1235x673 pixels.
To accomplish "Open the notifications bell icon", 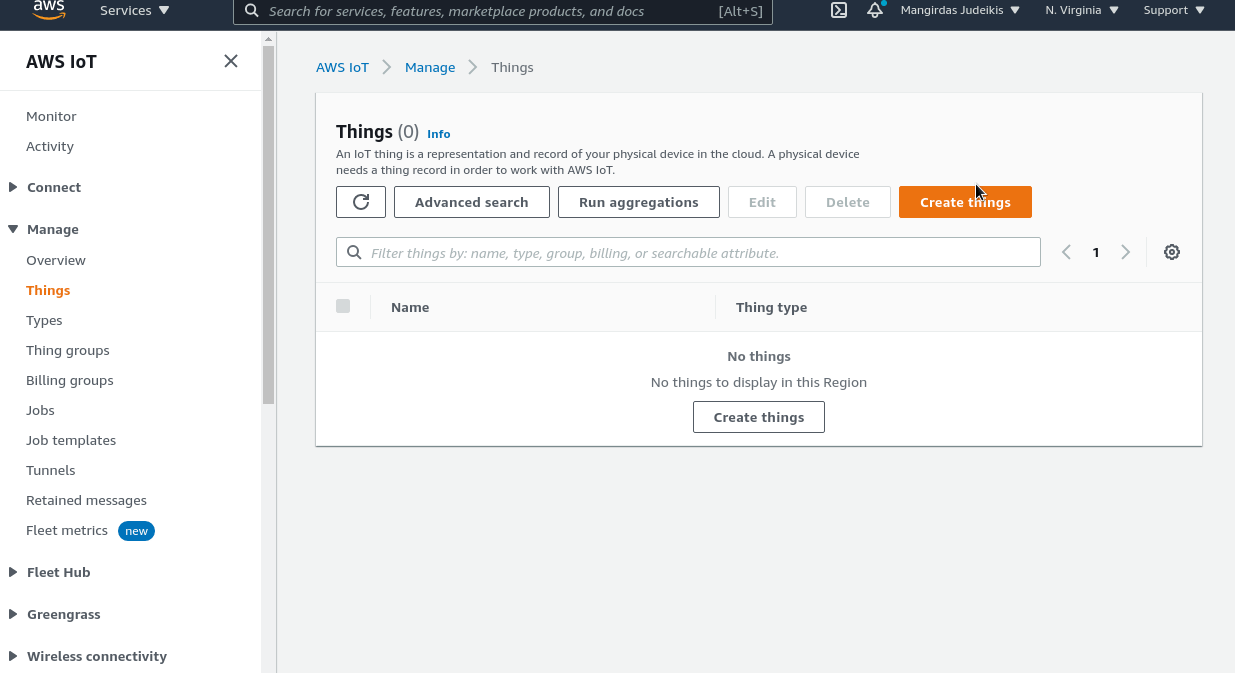I will click(875, 11).
